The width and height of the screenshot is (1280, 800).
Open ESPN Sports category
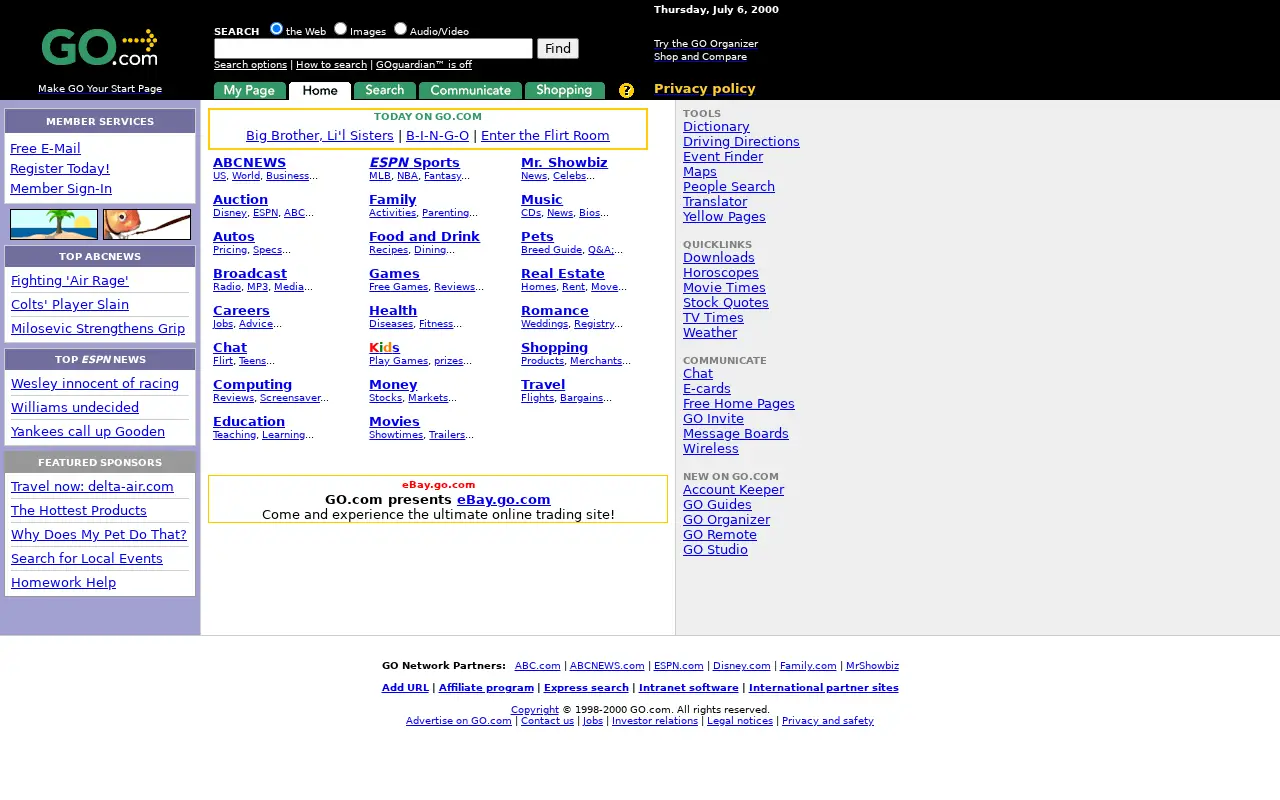414,162
